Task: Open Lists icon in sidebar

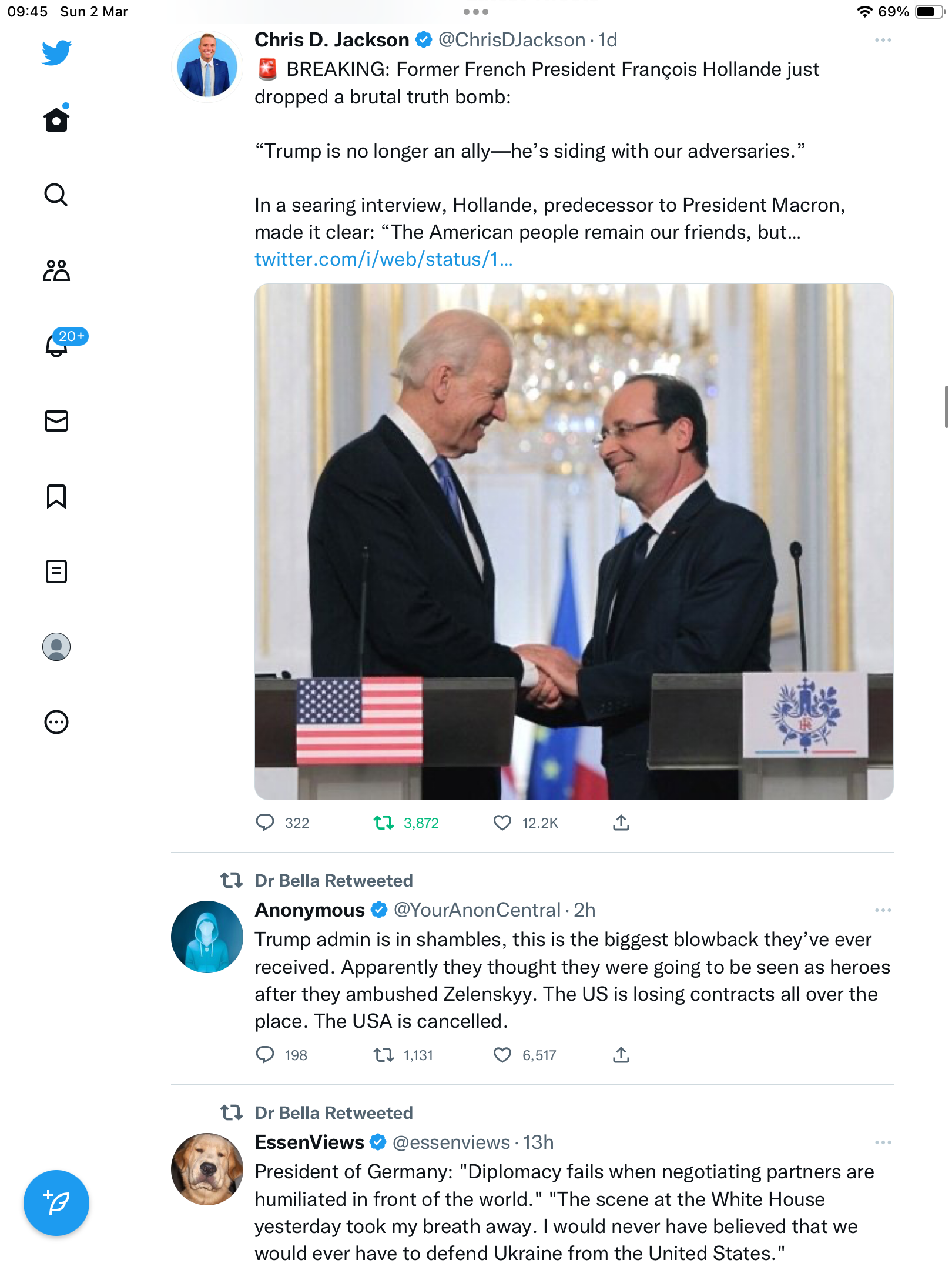Action: [x=56, y=571]
